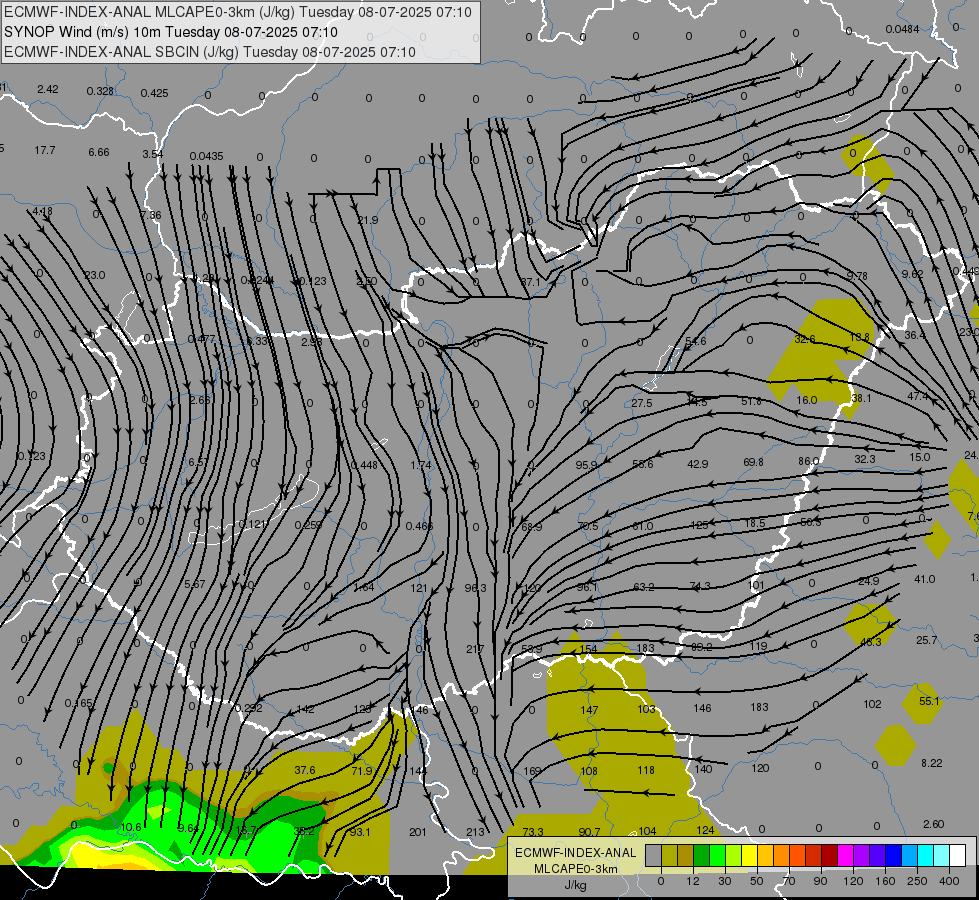
Task: Click the legend tick label '400'
Action: (x=949, y=881)
